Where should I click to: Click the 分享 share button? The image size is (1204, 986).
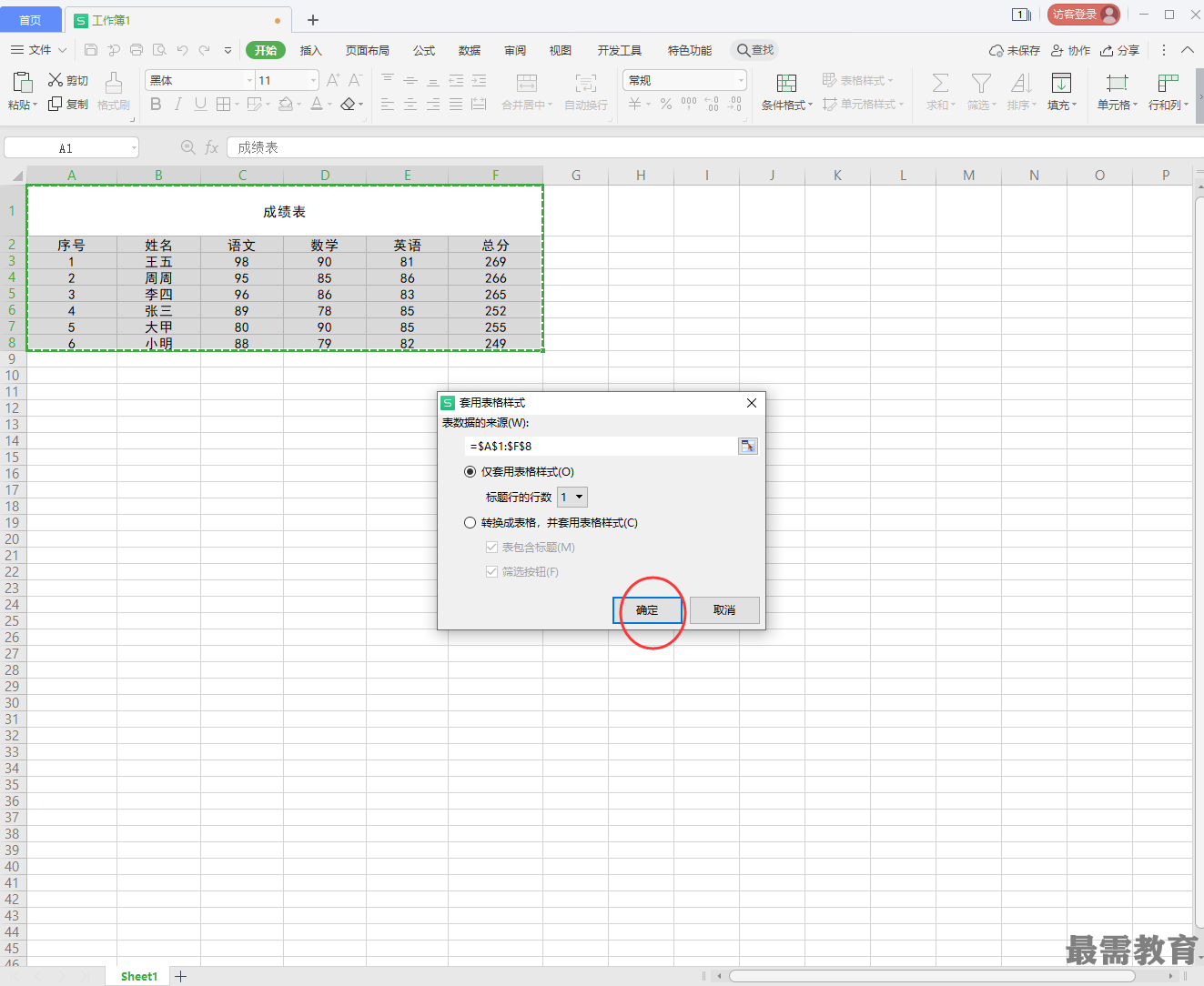1119,50
